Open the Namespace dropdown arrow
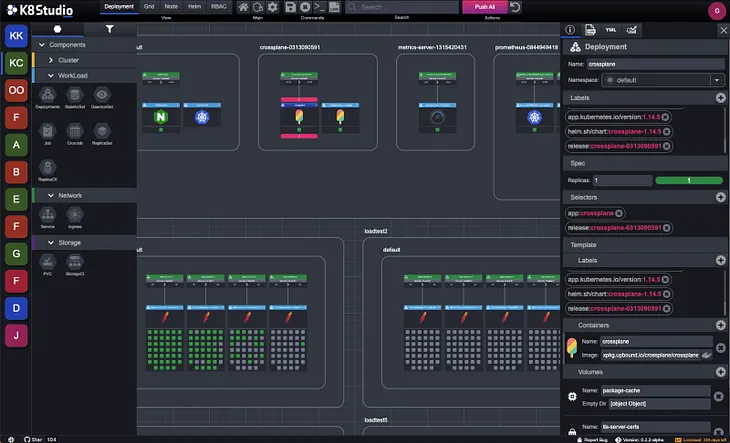The width and height of the screenshot is (730, 443). [x=717, y=80]
